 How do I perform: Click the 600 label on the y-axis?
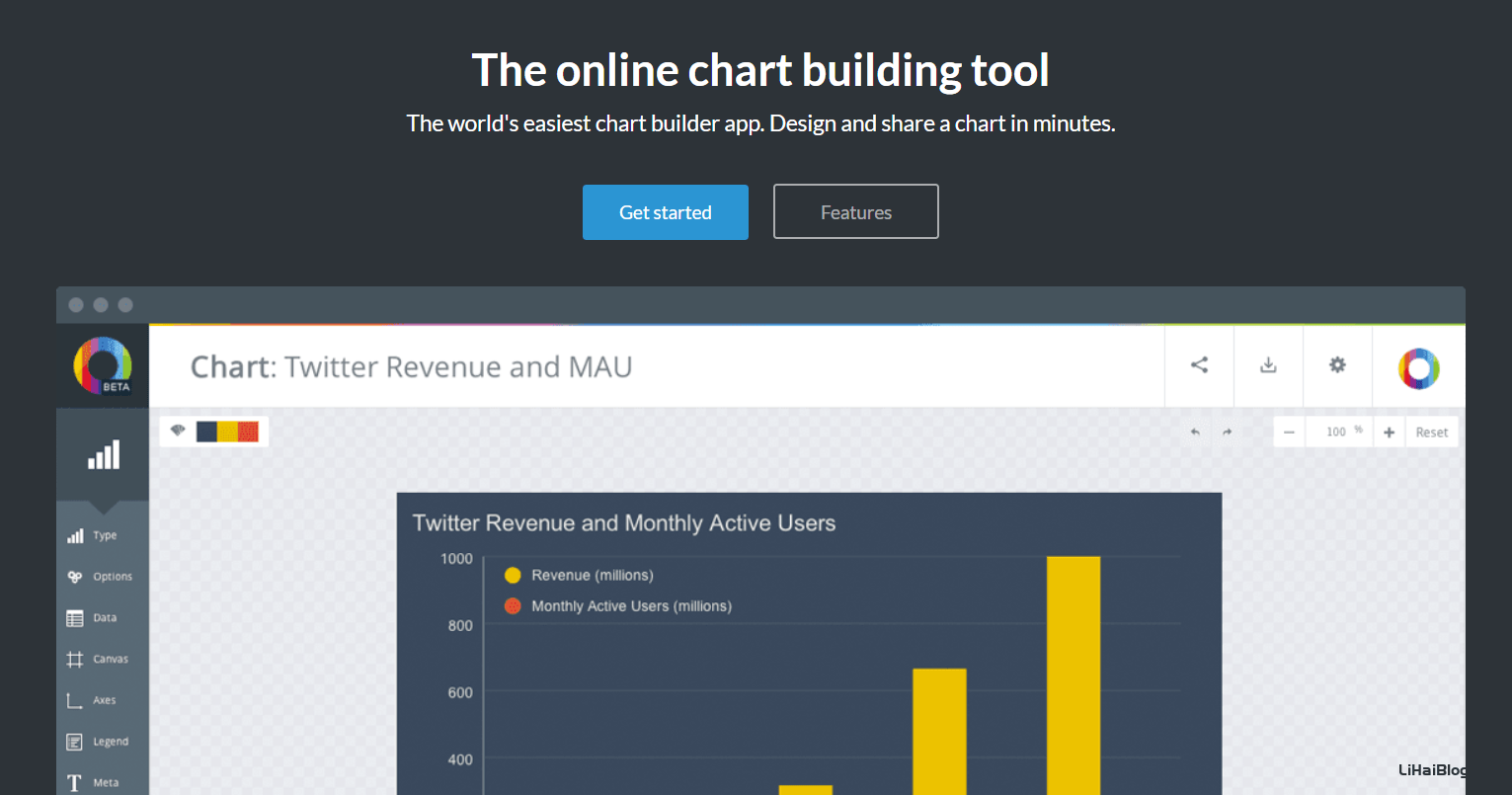tap(460, 693)
